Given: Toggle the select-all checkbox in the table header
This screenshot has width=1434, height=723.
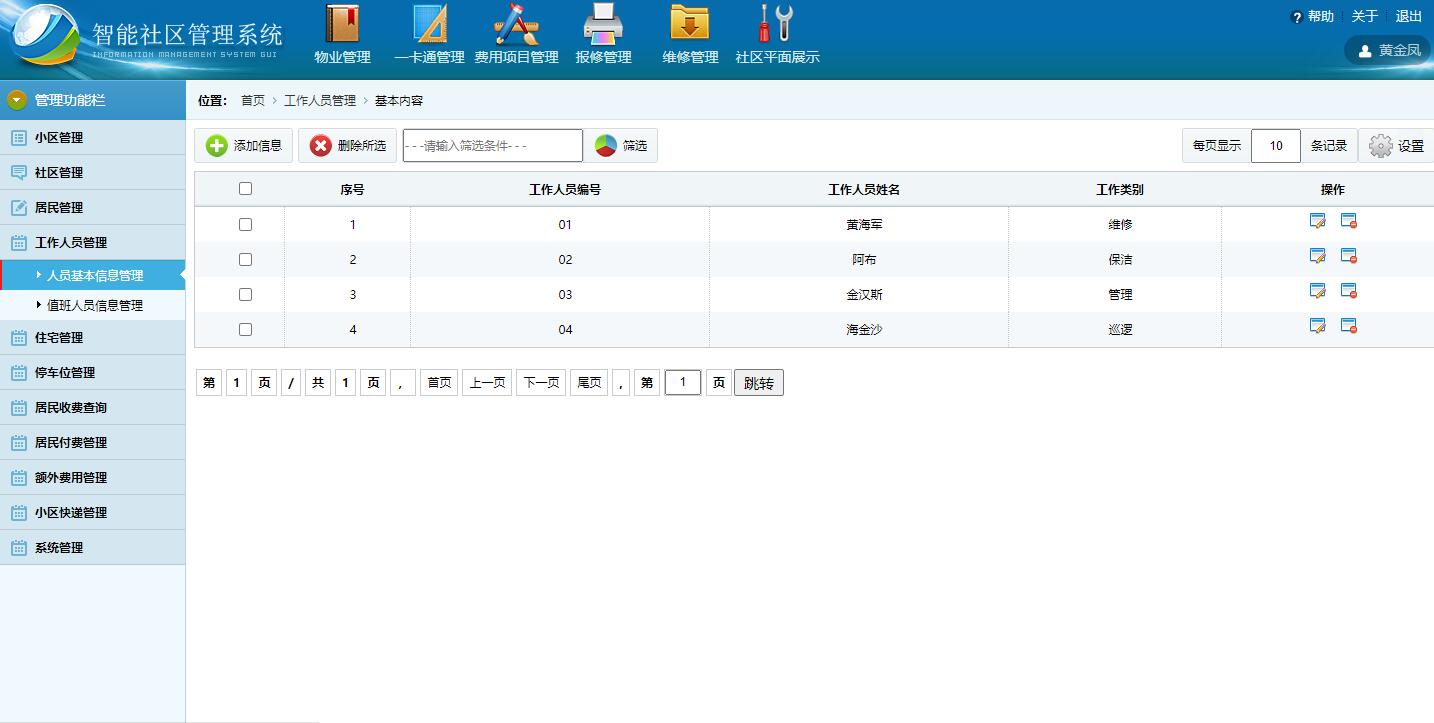Looking at the screenshot, I should click(x=246, y=189).
